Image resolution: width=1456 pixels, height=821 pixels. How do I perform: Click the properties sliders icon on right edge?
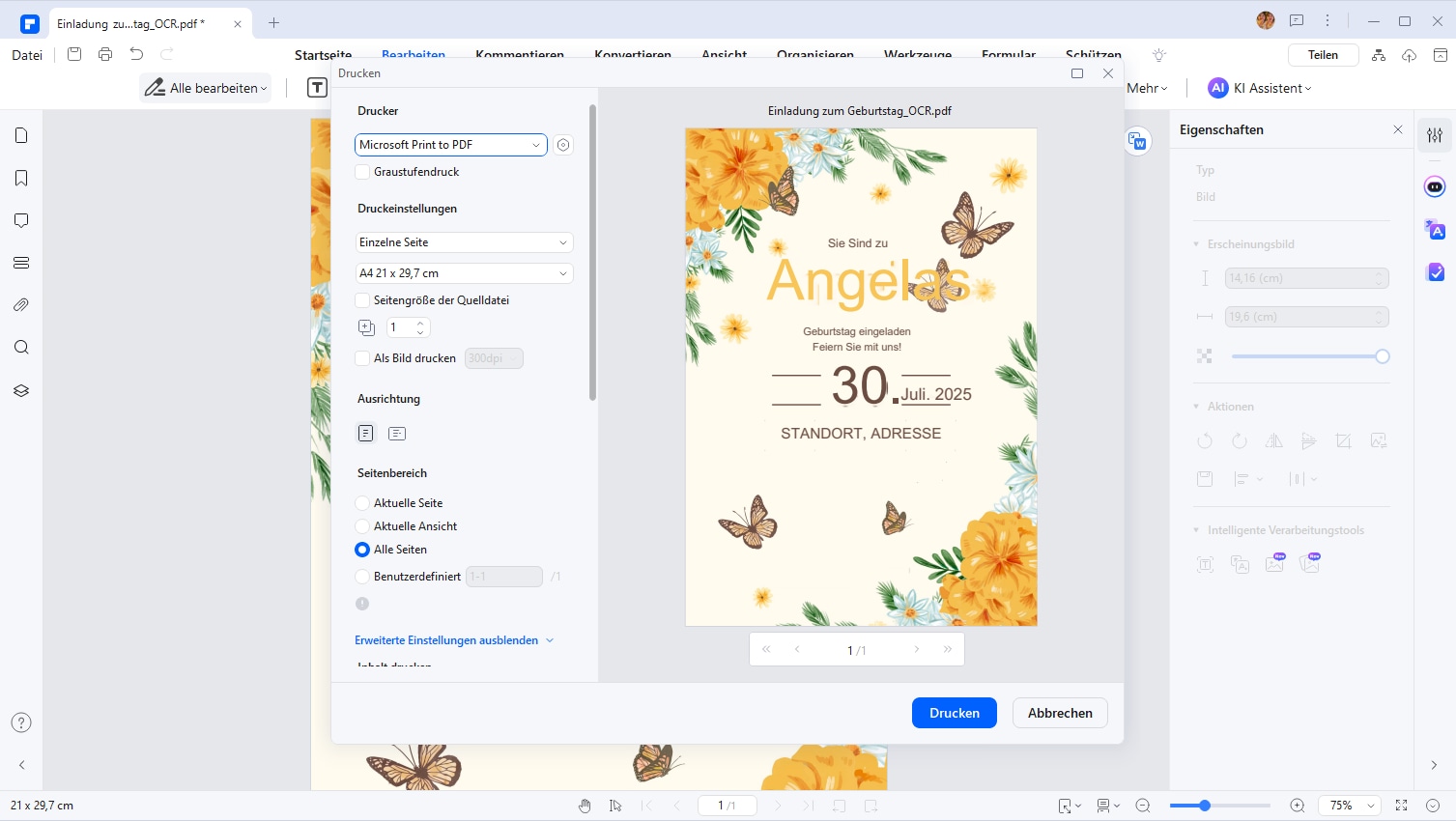[x=1435, y=135]
